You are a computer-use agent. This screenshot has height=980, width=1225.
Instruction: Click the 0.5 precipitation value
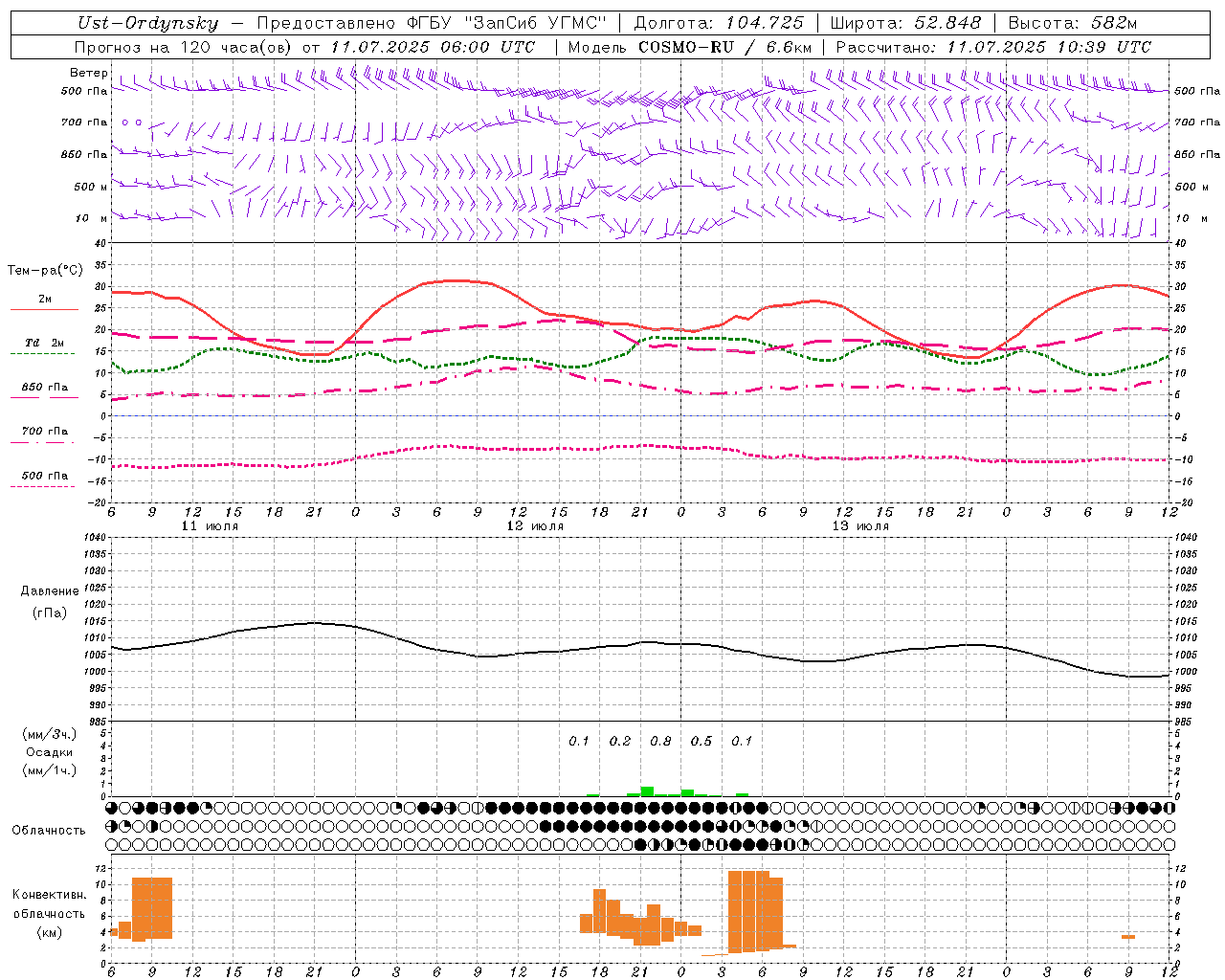click(x=702, y=741)
